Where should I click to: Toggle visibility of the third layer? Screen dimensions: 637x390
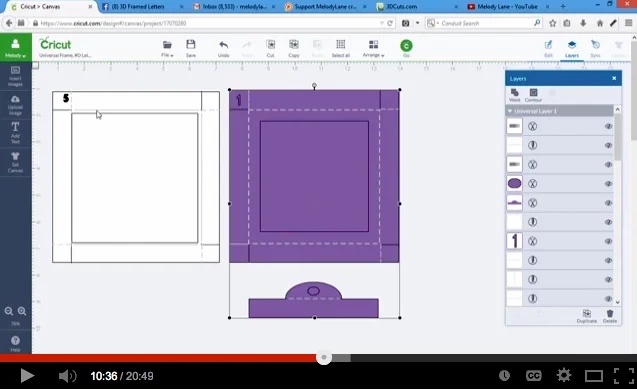pos(608,165)
